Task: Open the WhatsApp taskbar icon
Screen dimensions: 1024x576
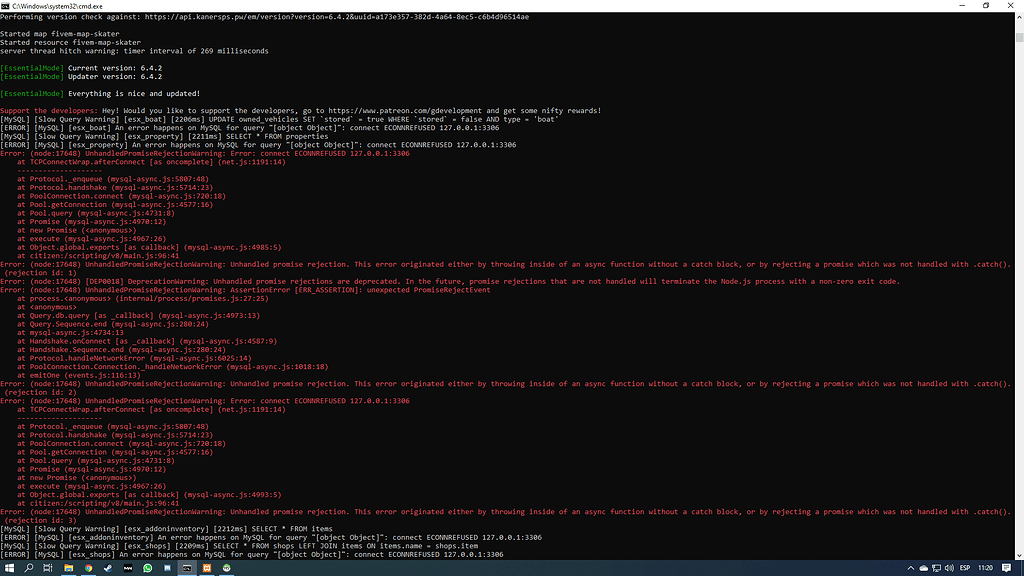Action: click(x=147, y=567)
